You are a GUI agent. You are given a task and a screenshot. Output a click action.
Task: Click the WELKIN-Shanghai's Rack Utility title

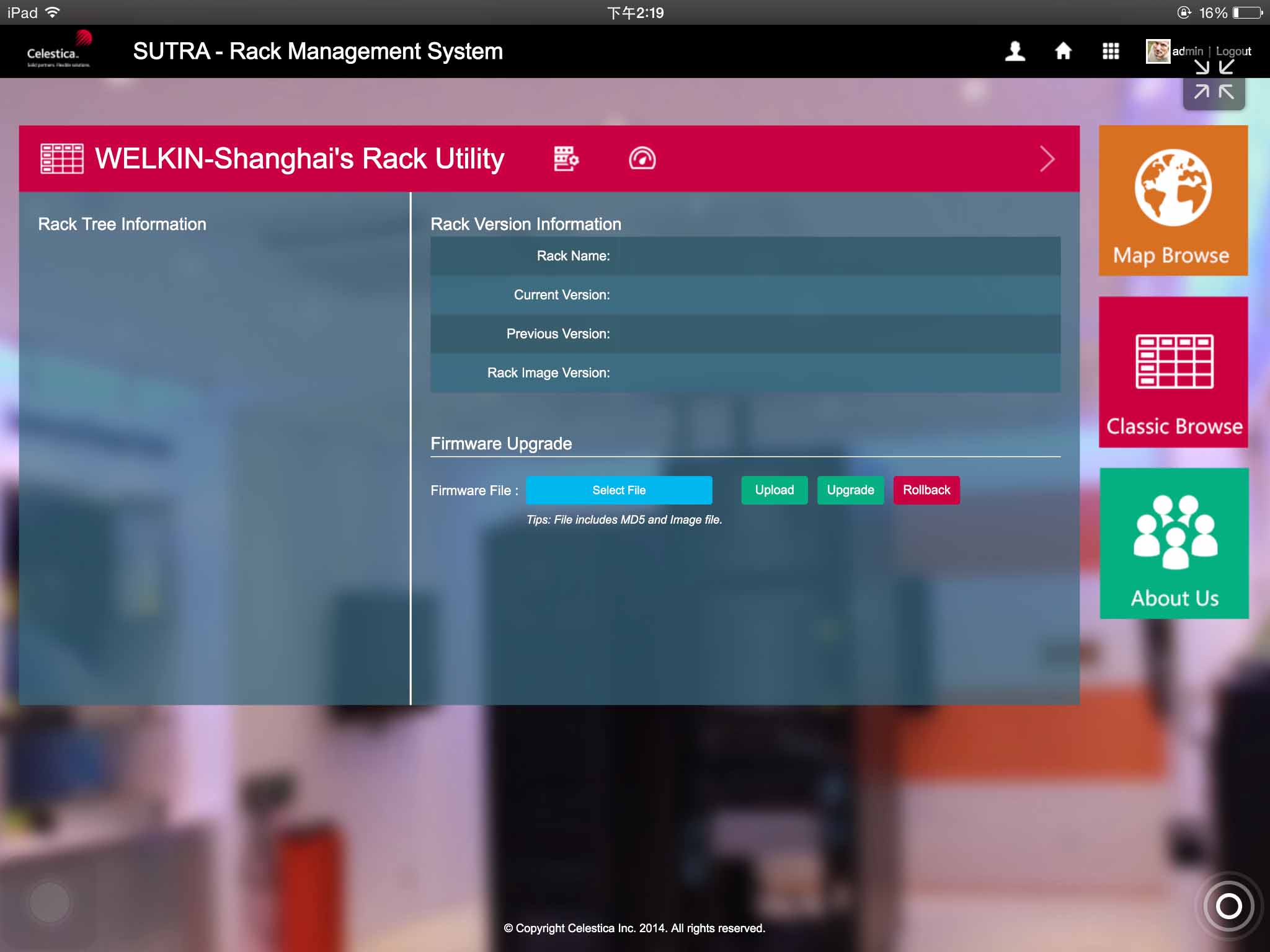point(300,159)
